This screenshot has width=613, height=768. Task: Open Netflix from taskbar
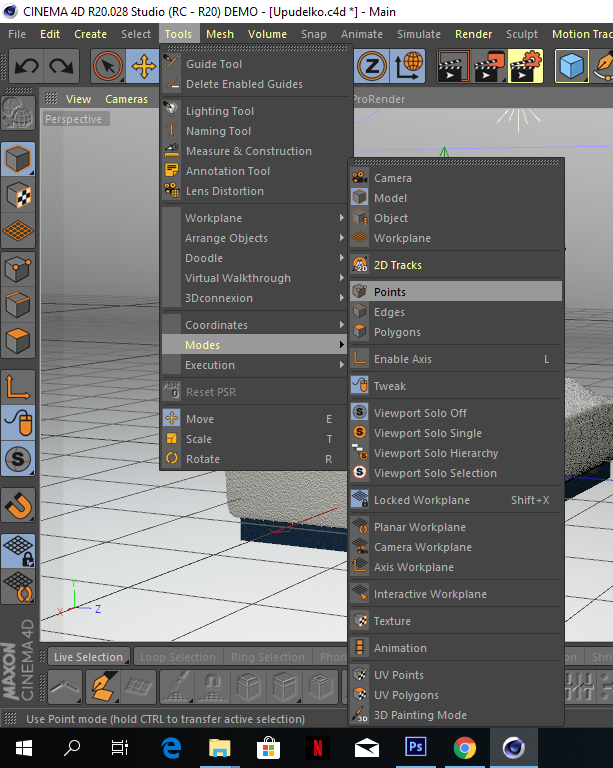(317, 748)
